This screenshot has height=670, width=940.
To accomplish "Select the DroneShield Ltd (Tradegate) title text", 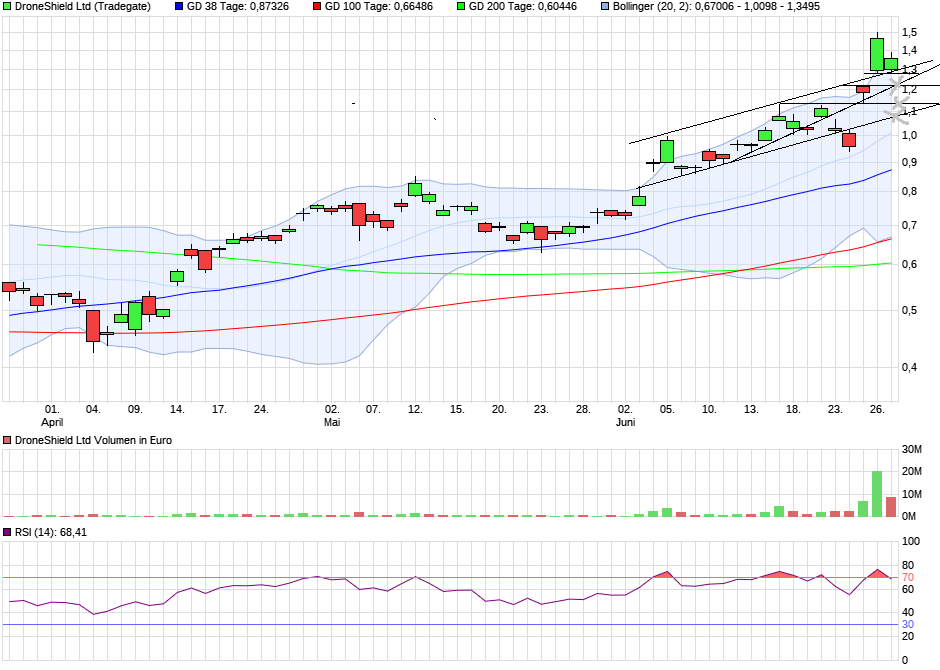I will (x=83, y=7).
